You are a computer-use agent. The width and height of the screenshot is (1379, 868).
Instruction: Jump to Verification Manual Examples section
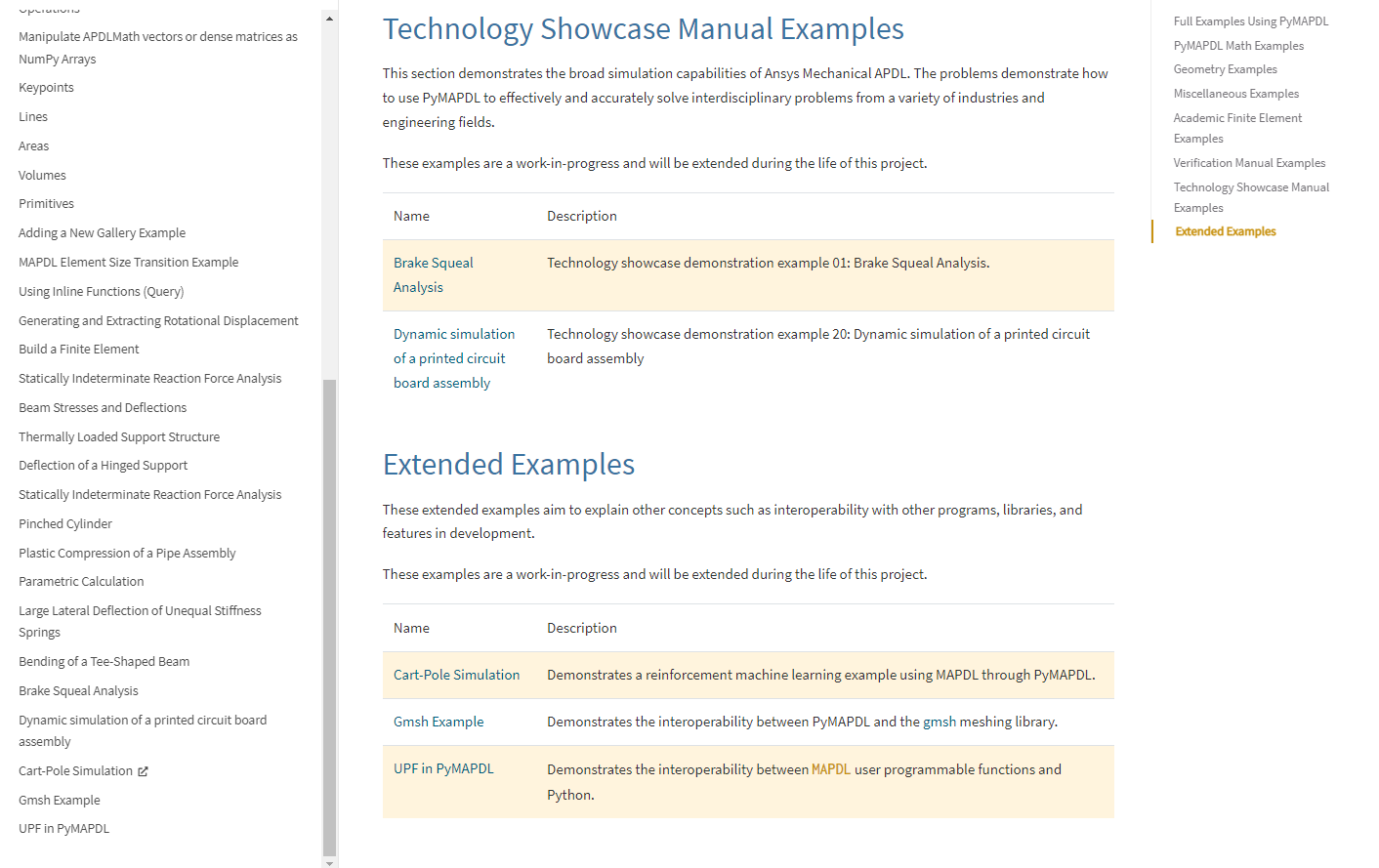tap(1249, 163)
